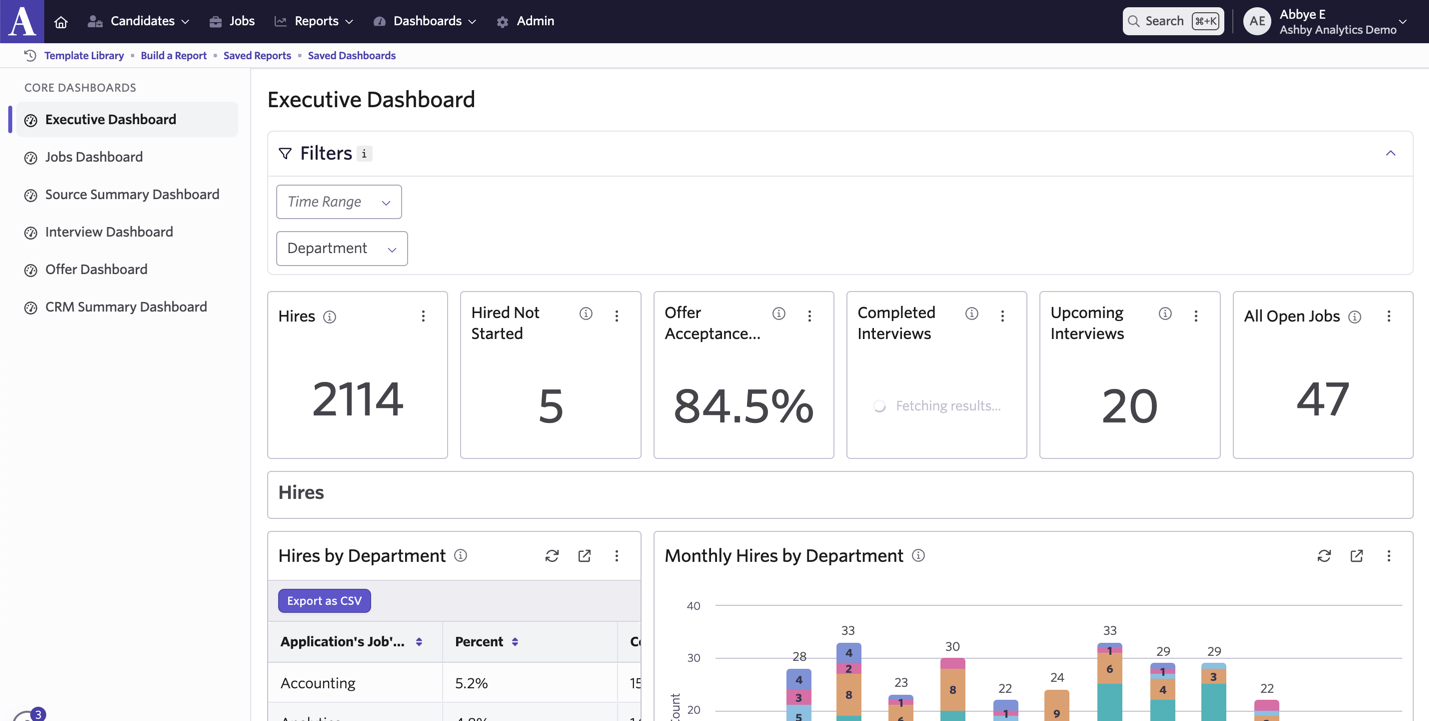Select Source Summary Dashboard in sidebar
The height and width of the screenshot is (721, 1429).
[x=127, y=195]
